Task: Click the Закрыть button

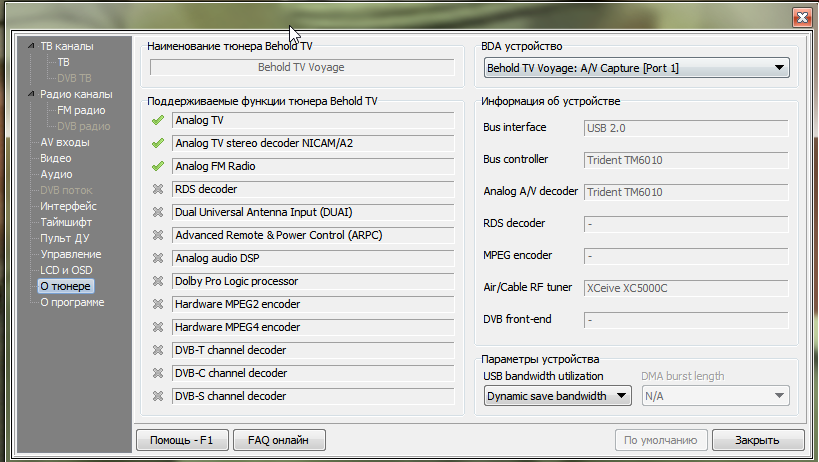Action: [759, 440]
